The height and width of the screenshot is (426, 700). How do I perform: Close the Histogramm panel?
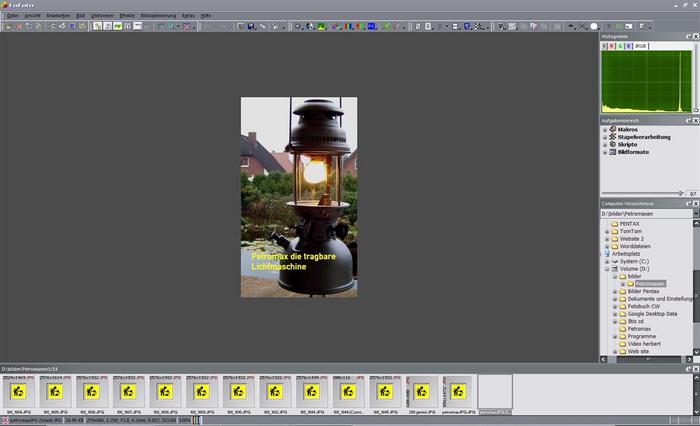pyautogui.click(x=696, y=36)
